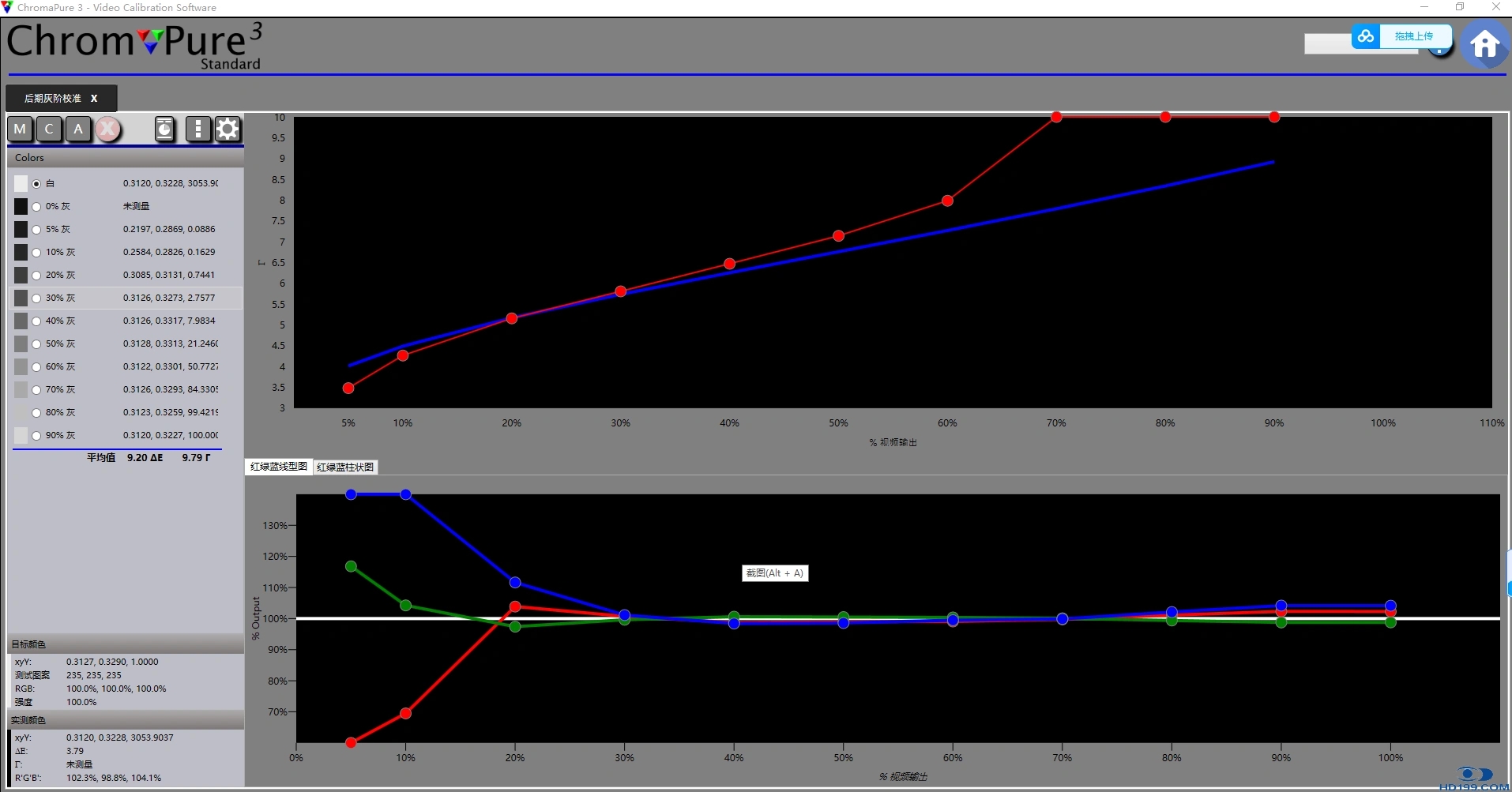The width and height of the screenshot is (1512, 792).
Task: Click the green RGB point at 5%
Action: tap(351, 566)
